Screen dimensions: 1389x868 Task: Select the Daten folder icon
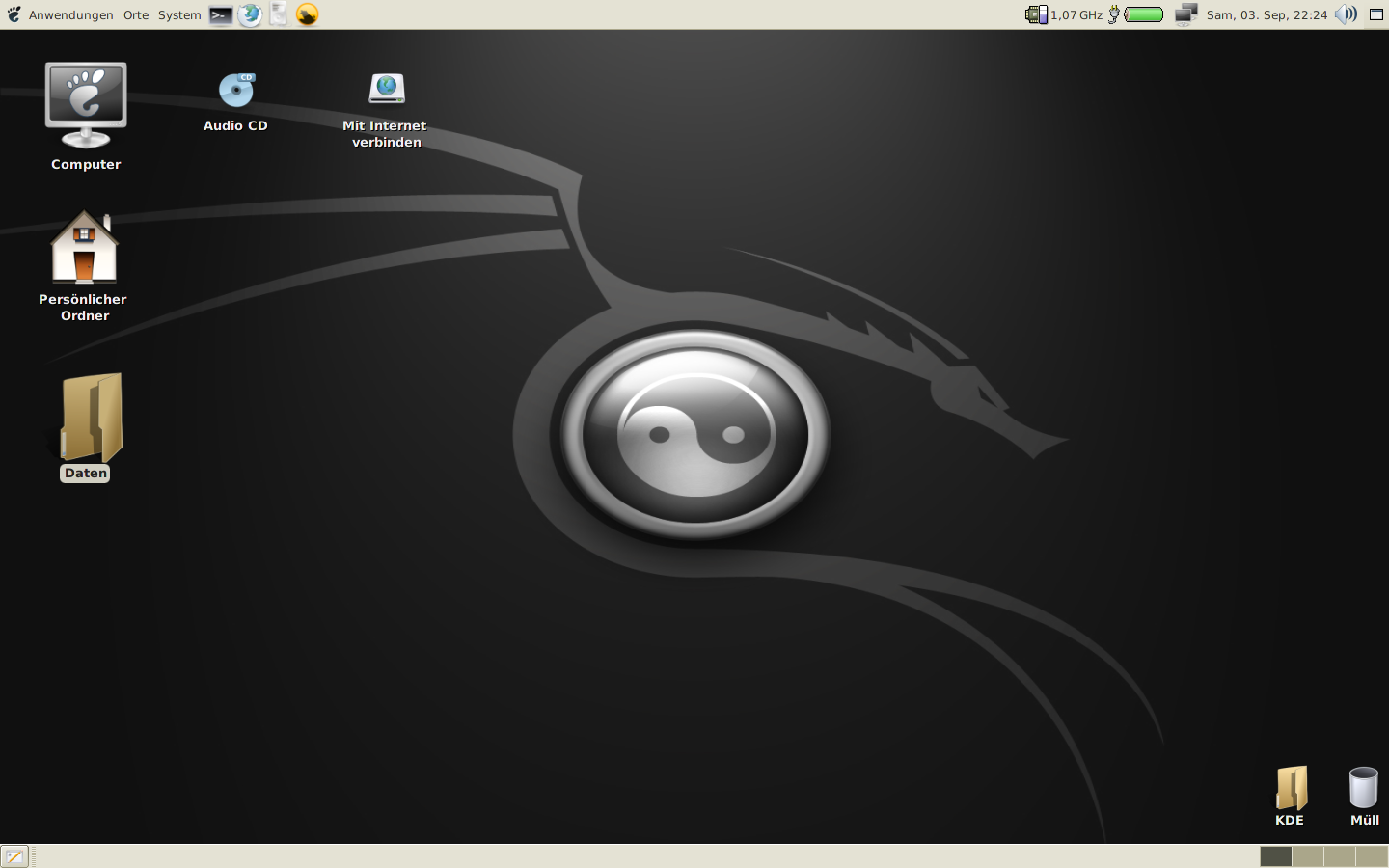click(x=92, y=418)
